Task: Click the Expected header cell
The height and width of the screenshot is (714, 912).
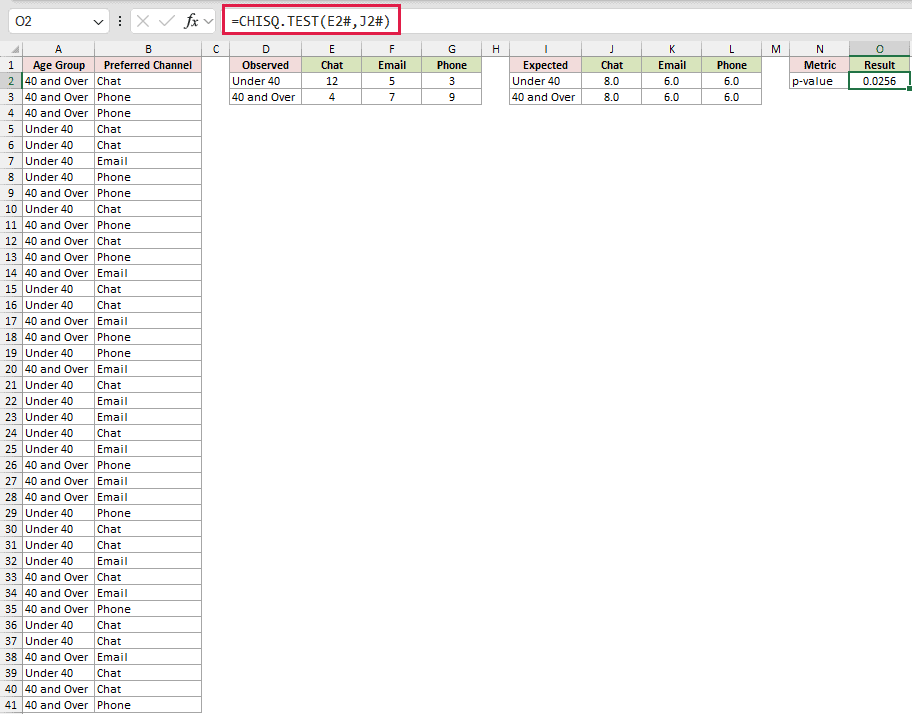Action: [545, 65]
